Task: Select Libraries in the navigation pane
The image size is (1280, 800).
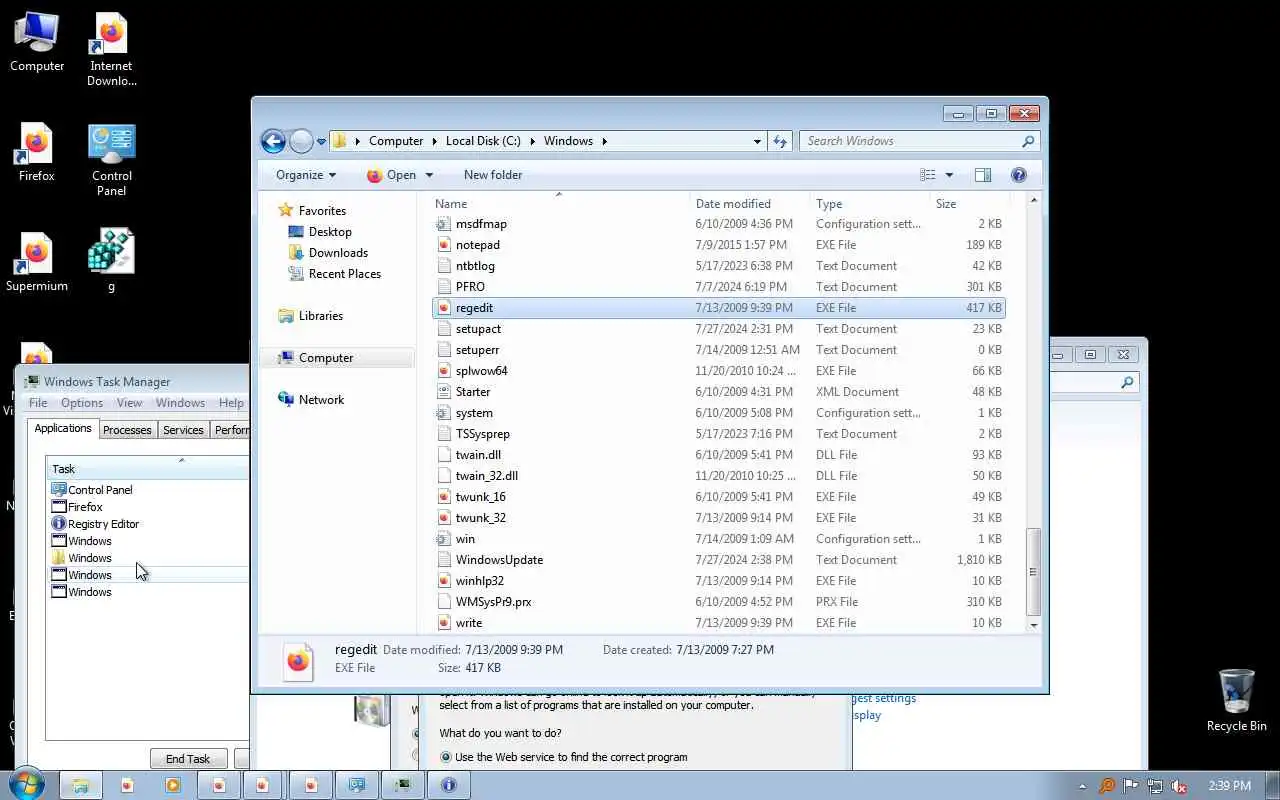Action: pos(321,316)
